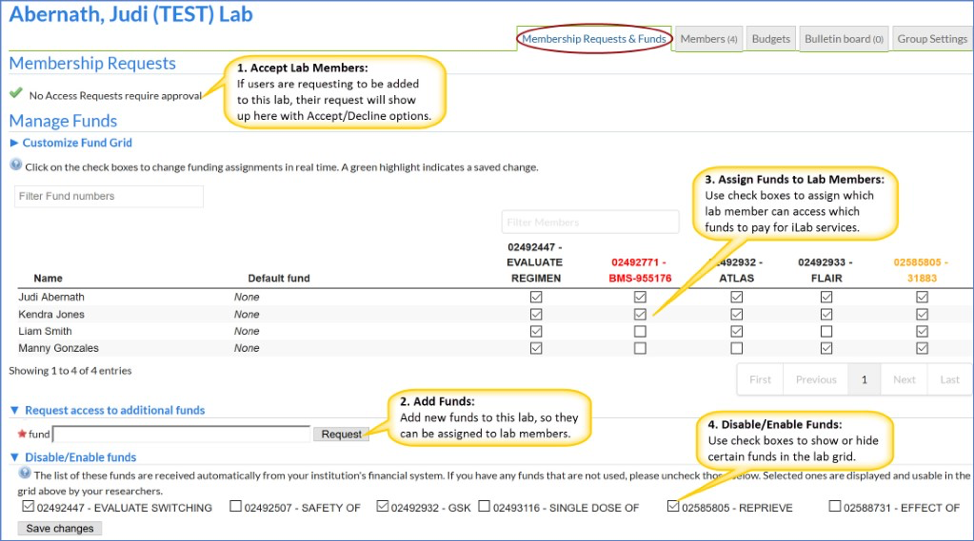The height and width of the screenshot is (541, 974).
Task: Click the Showing 1 to 4 of 4 entries text
Action: [x=70, y=371]
